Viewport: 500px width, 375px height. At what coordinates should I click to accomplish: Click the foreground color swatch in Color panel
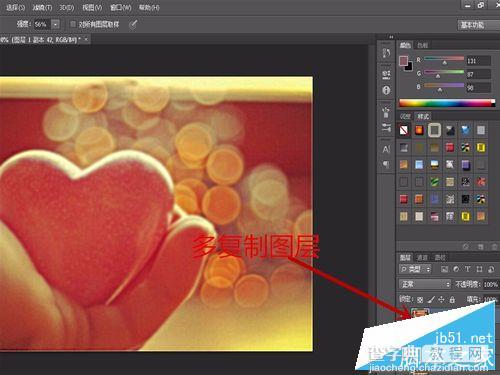click(403, 61)
